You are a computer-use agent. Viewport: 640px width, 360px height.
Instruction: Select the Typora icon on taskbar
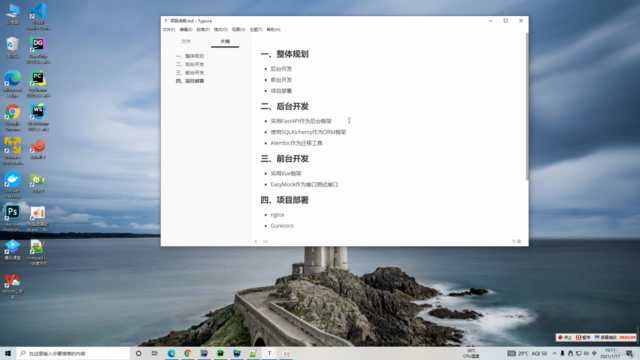(x=269, y=353)
